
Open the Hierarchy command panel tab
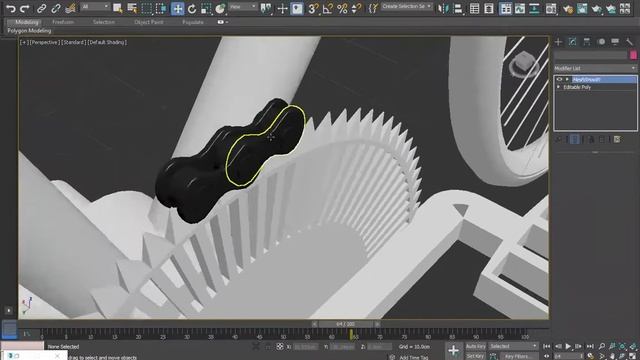point(587,42)
